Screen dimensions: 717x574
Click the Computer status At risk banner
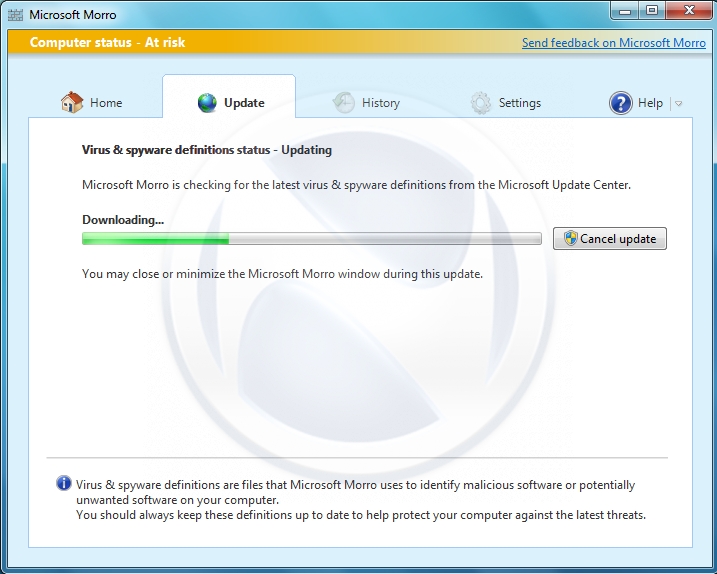(x=108, y=43)
